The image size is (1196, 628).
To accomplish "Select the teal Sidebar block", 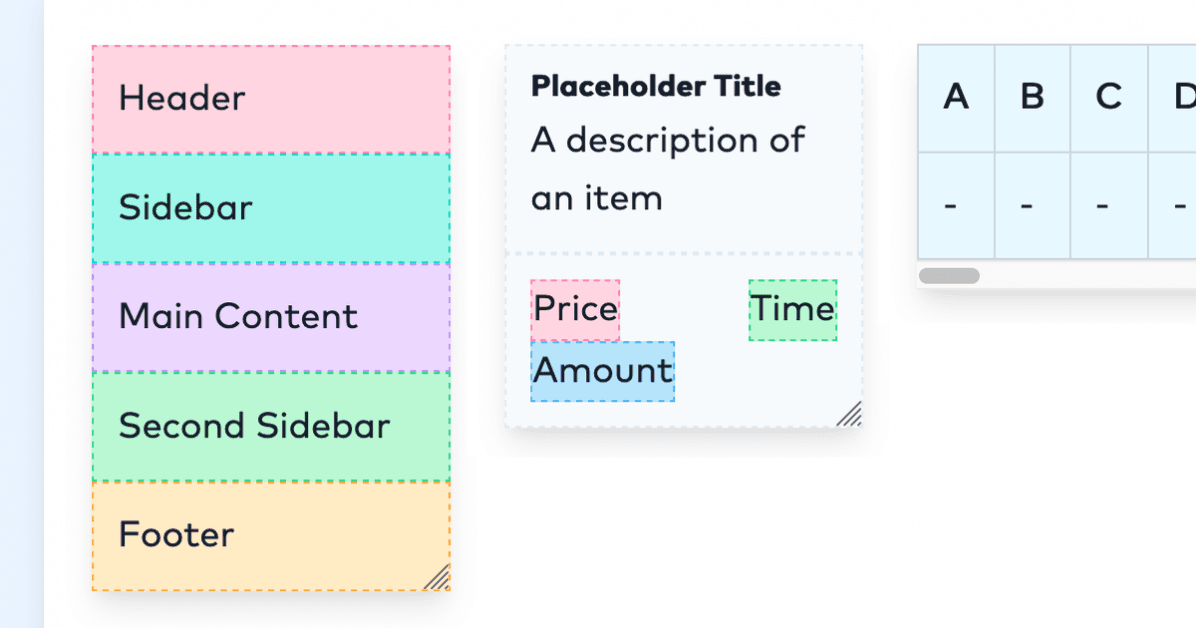I will (271, 208).
